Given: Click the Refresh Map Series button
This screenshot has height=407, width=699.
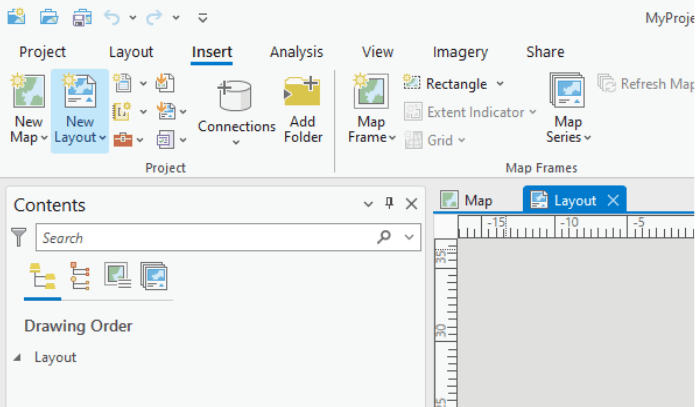Looking at the screenshot, I should [646, 84].
